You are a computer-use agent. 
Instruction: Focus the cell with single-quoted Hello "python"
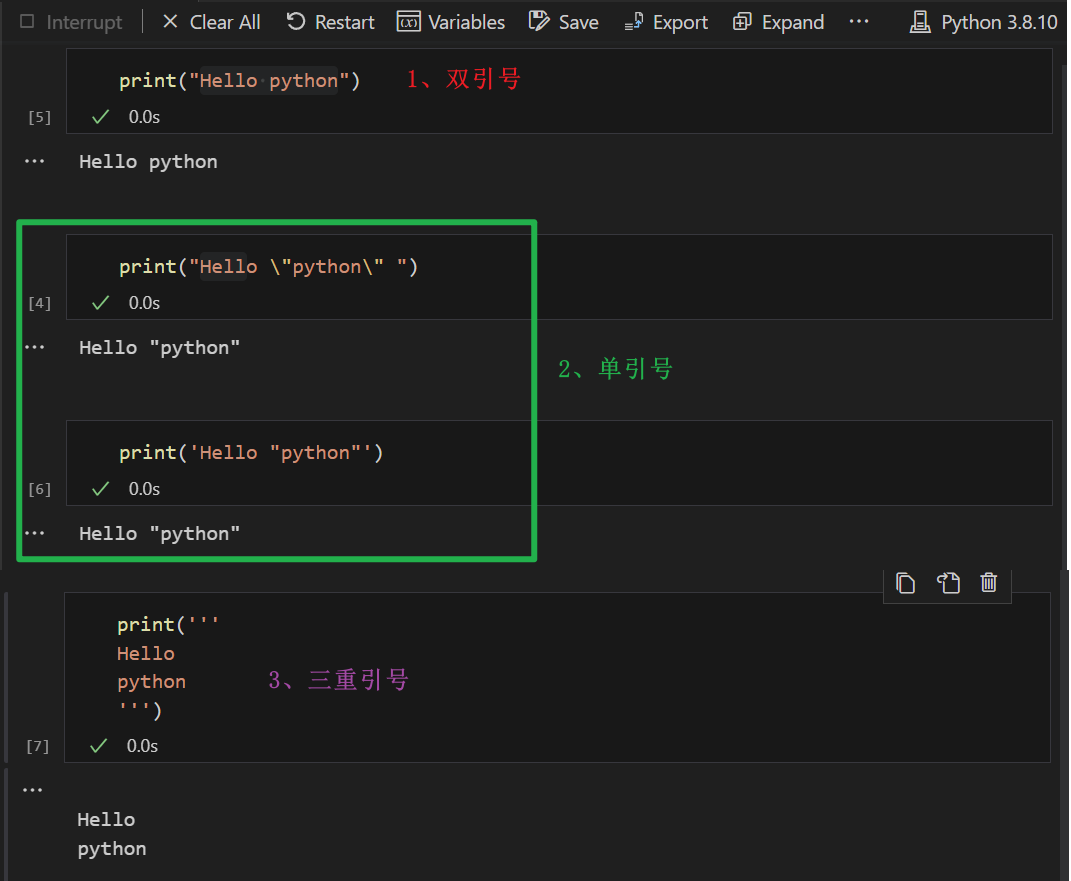point(600,453)
